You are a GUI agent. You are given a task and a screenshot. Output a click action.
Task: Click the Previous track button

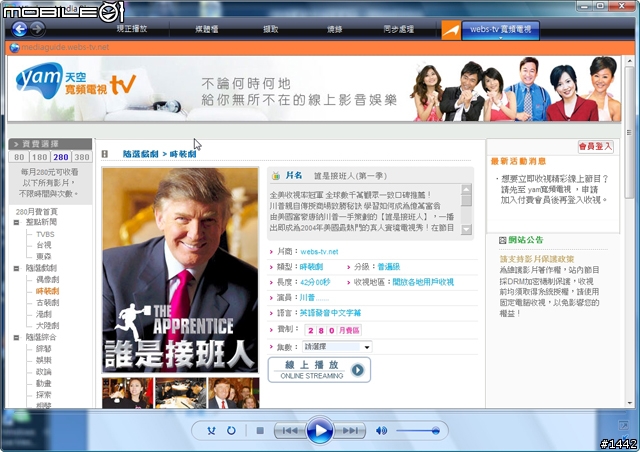pos(290,430)
